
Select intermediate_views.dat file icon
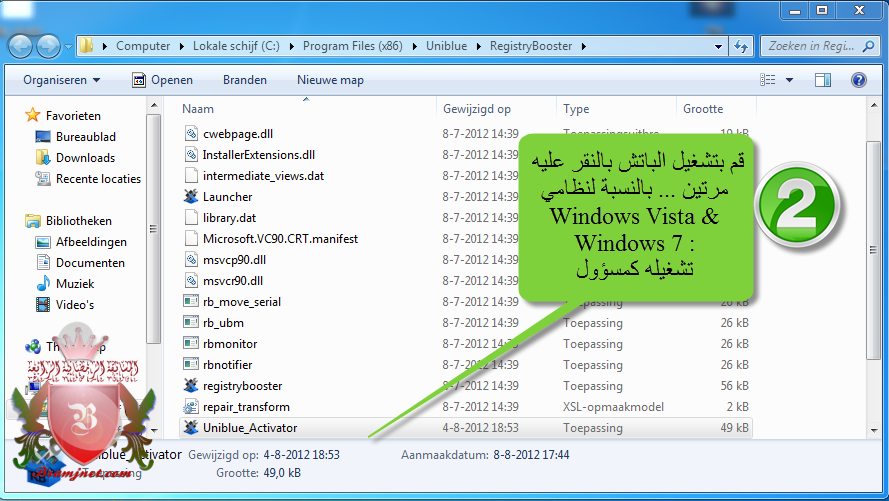(191, 175)
